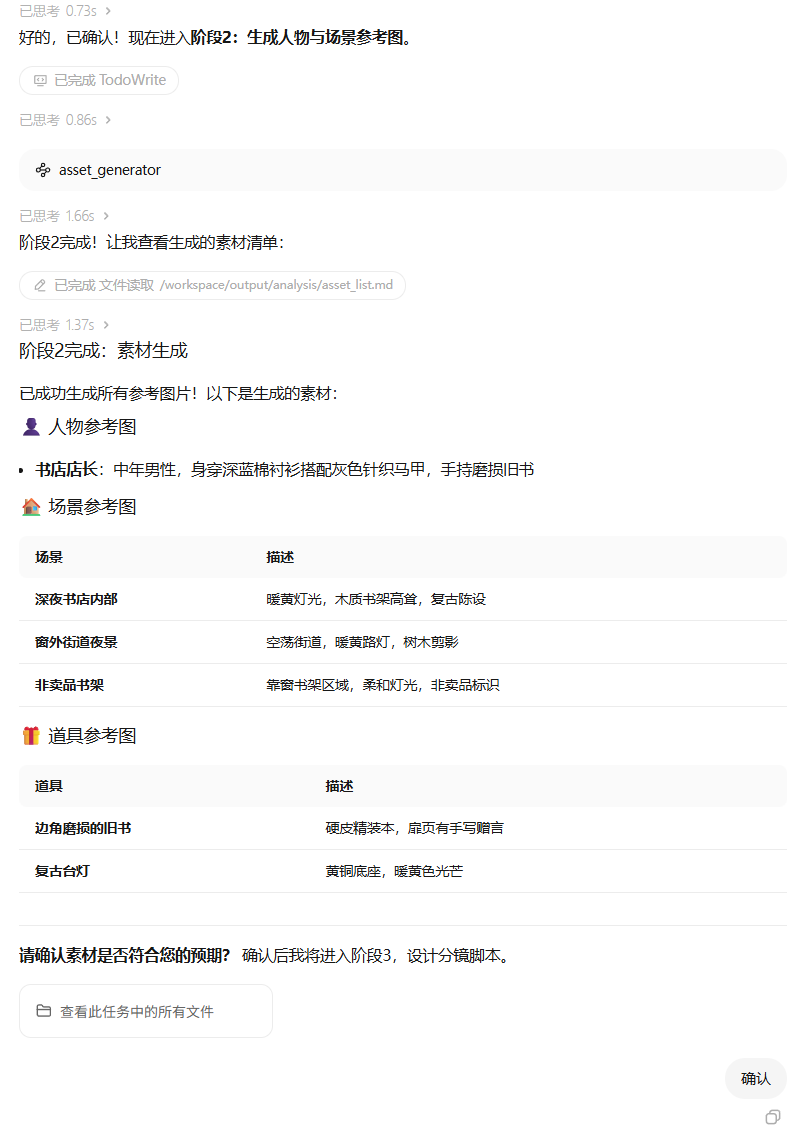Open 查看此任务中的所有文件 panel

[145, 1010]
